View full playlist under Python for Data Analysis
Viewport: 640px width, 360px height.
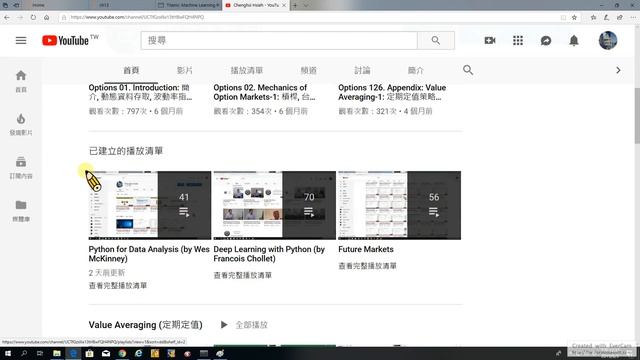coord(118,286)
